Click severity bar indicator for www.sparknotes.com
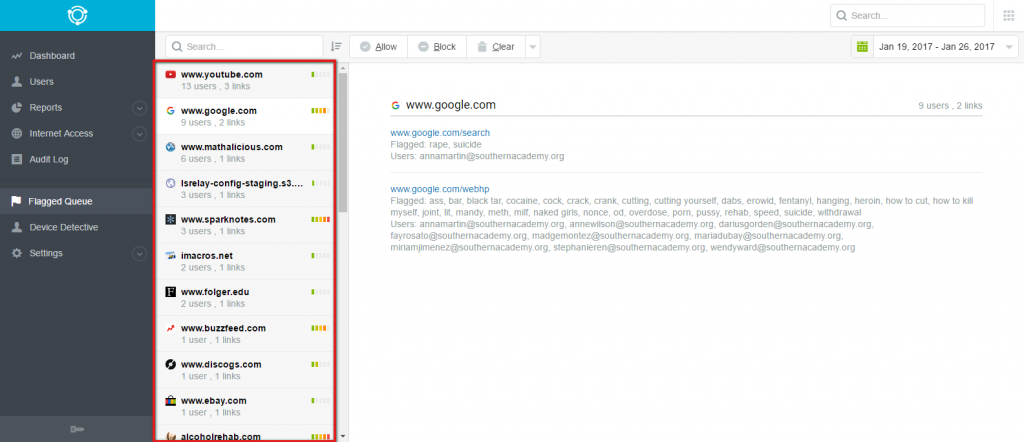Image resolution: width=1024 pixels, height=442 pixels. tap(321, 219)
